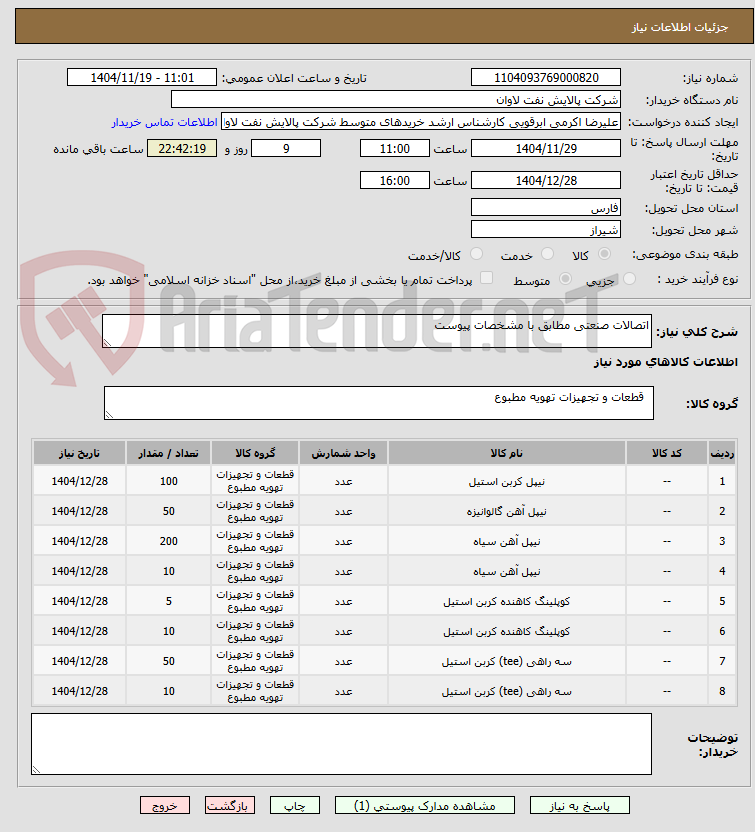
Task: Select row 5 item کوپلینگ کاهنده کربن استیل
Action: [506, 602]
